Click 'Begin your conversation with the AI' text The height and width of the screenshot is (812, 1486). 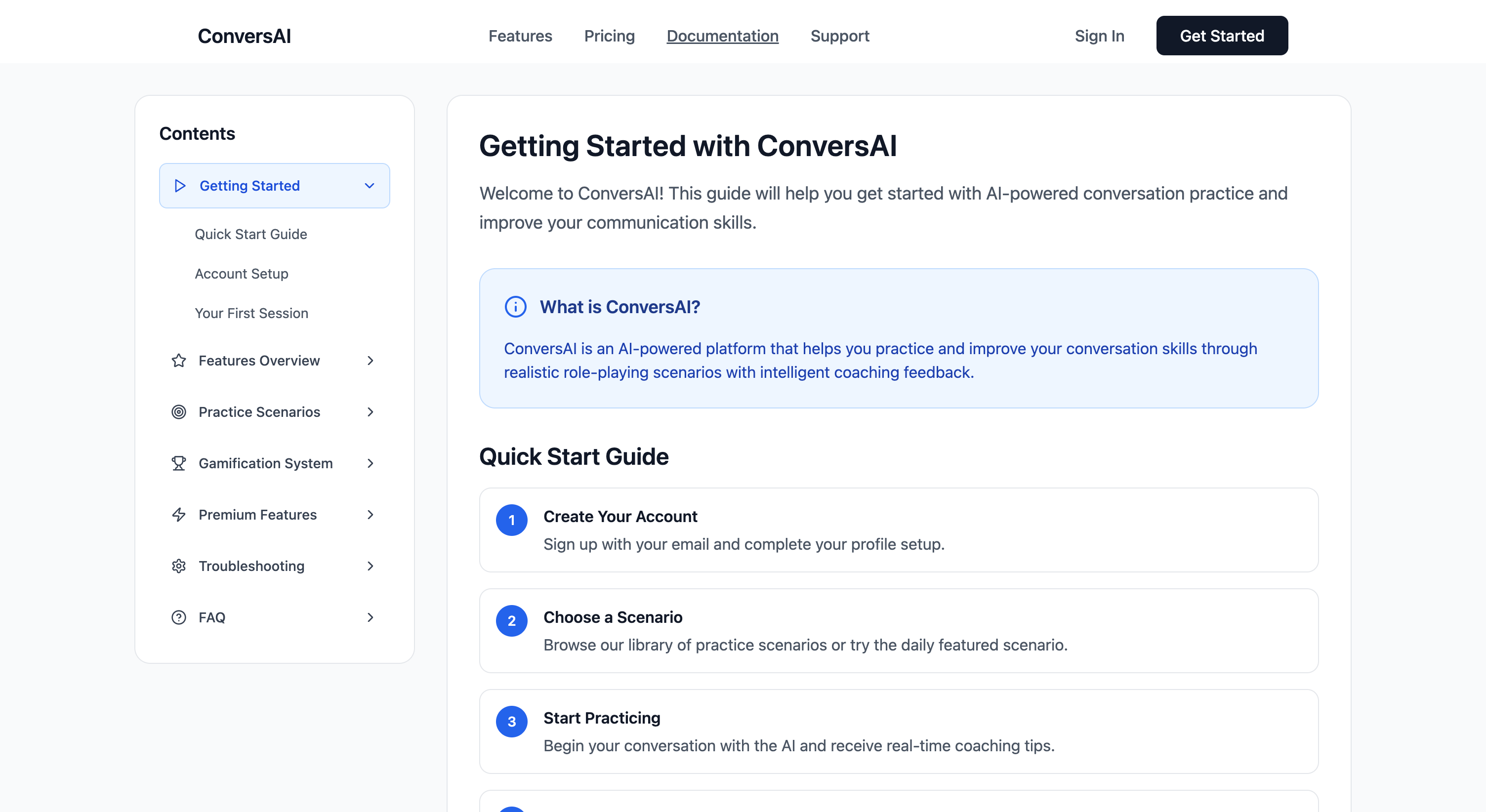pos(799,746)
